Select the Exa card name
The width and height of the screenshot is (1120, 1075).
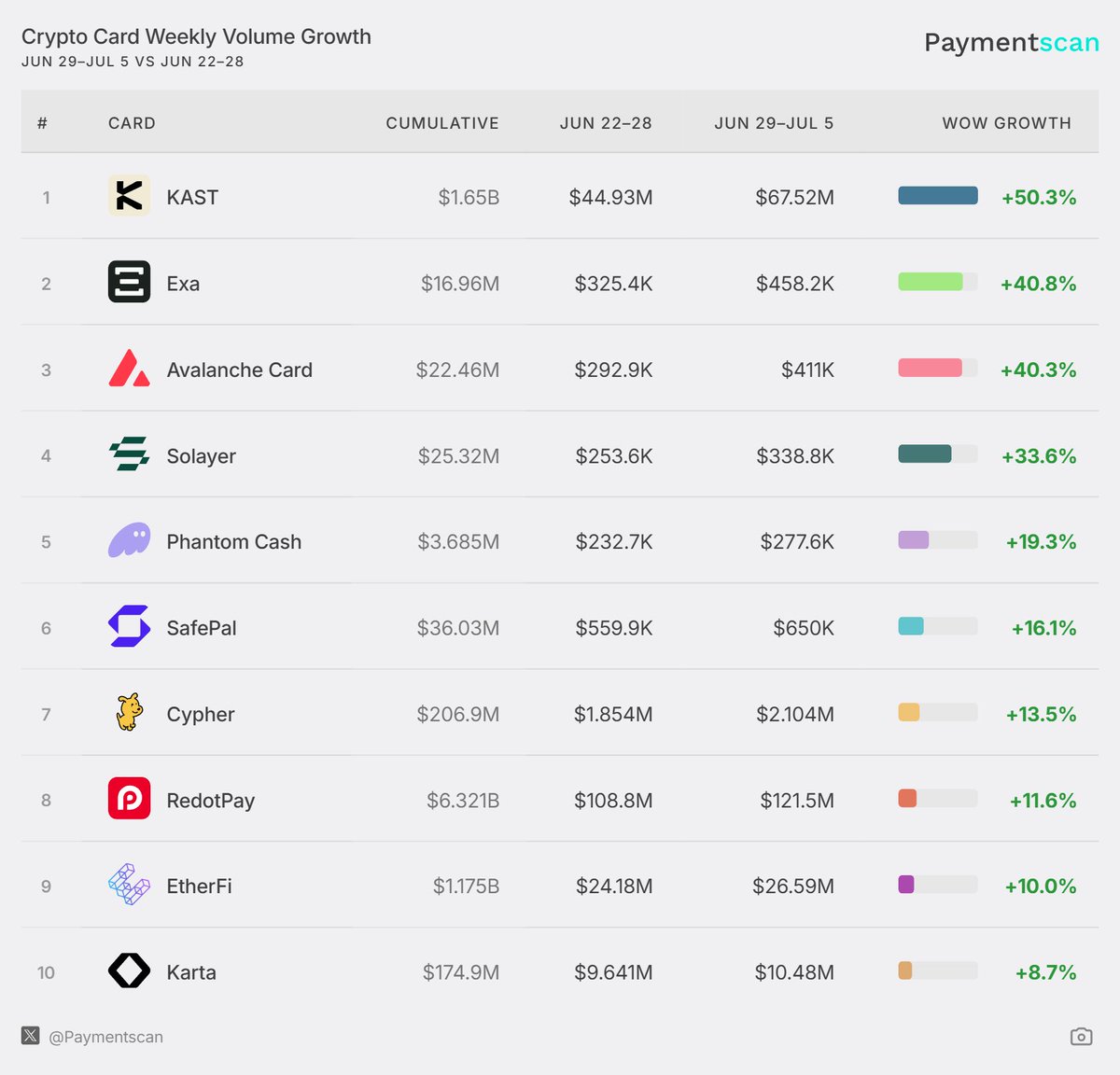[x=183, y=284]
